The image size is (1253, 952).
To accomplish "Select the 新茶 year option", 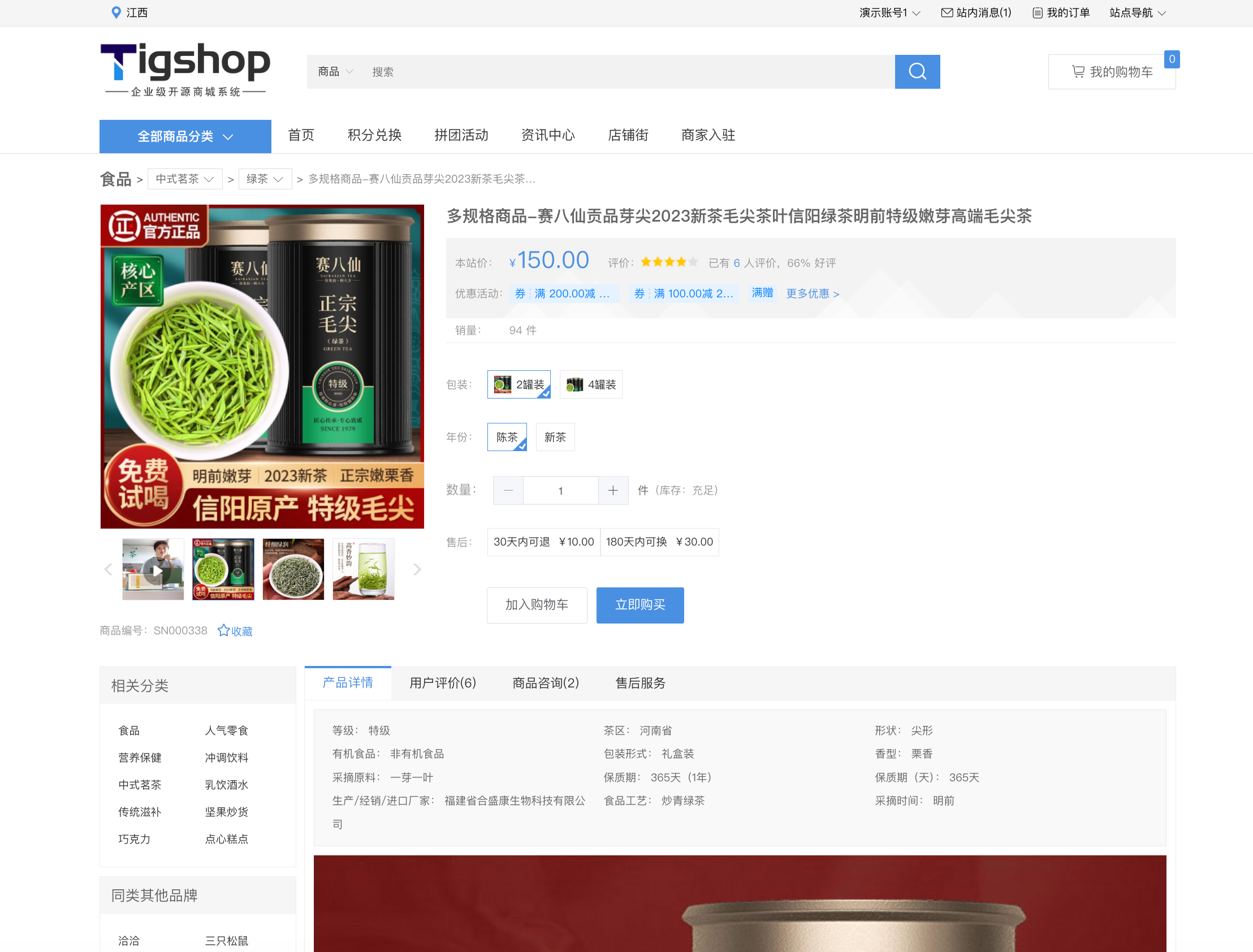I will (x=555, y=437).
